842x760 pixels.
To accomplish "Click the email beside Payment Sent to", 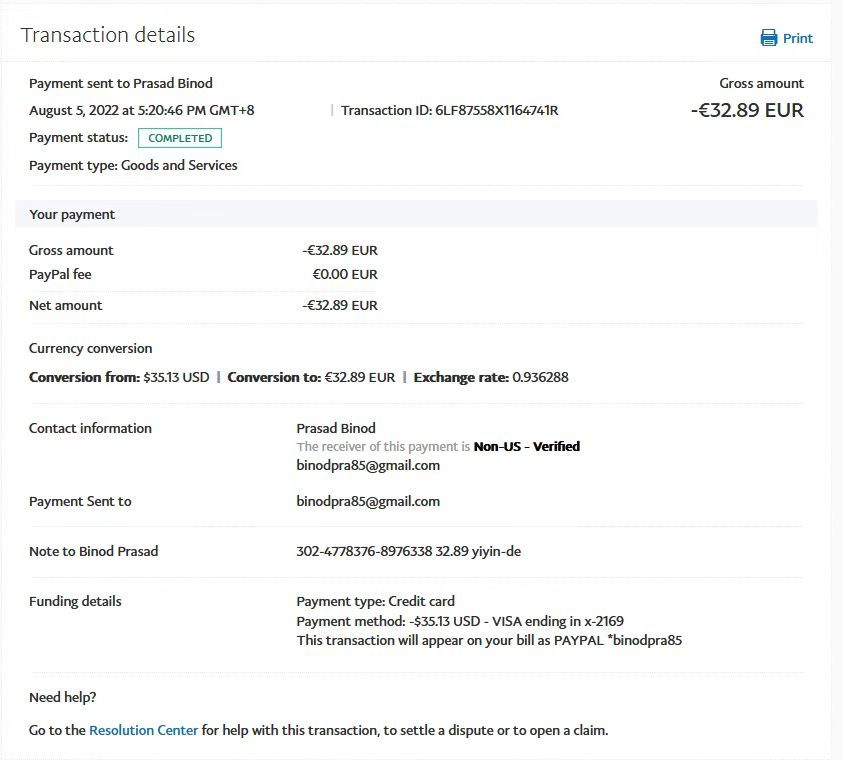I will coord(368,501).
